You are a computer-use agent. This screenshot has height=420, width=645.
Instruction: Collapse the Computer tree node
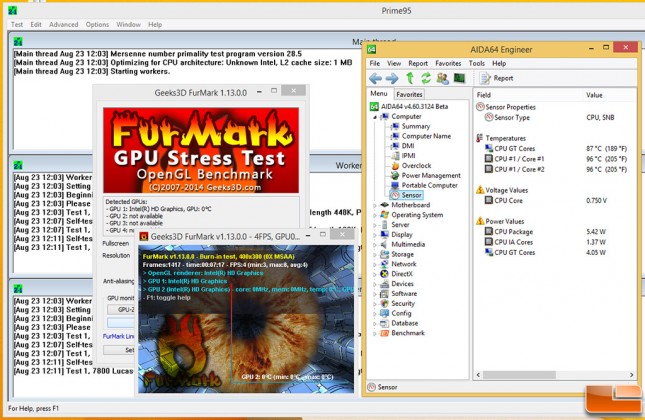click(x=375, y=117)
